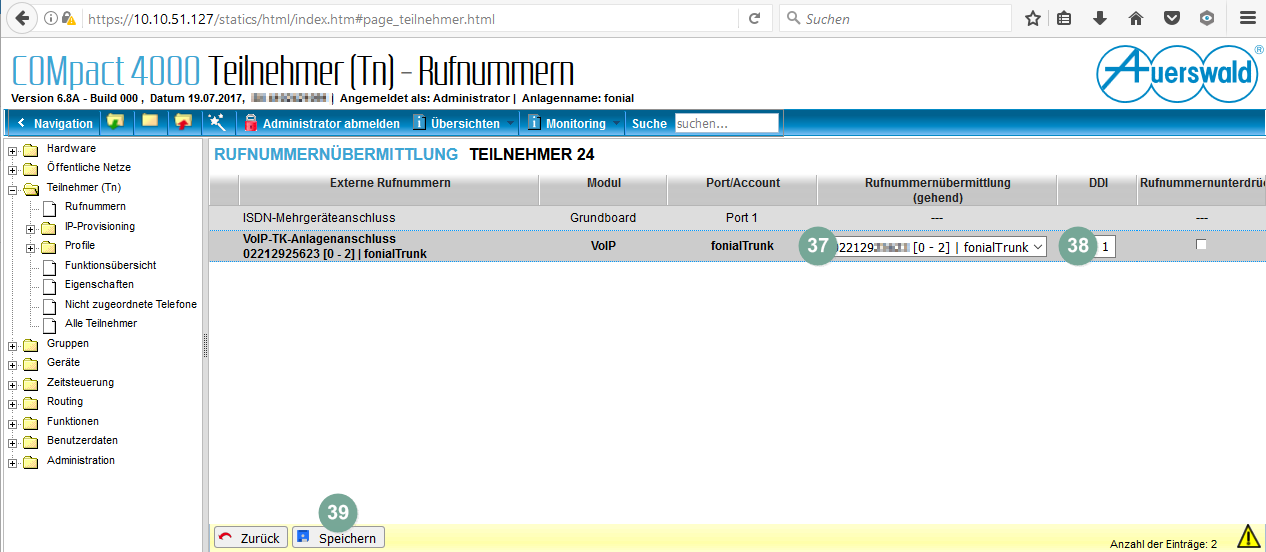The height and width of the screenshot is (552, 1266).
Task: Click the green-arrow folder toolbar icon
Action: [x=116, y=123]
